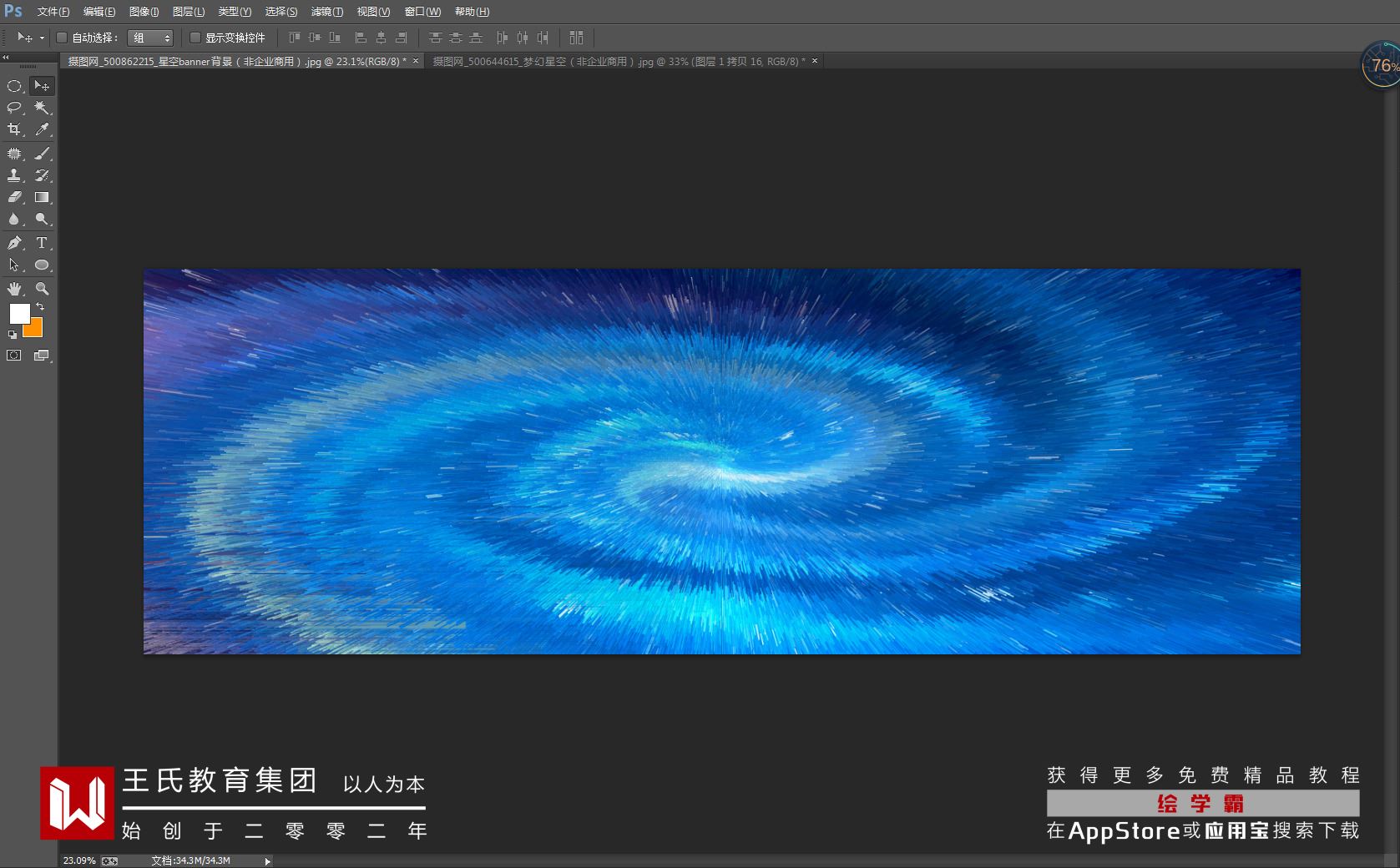Select the Magic Wand tool
The image size is (1400, 868).
41,108
